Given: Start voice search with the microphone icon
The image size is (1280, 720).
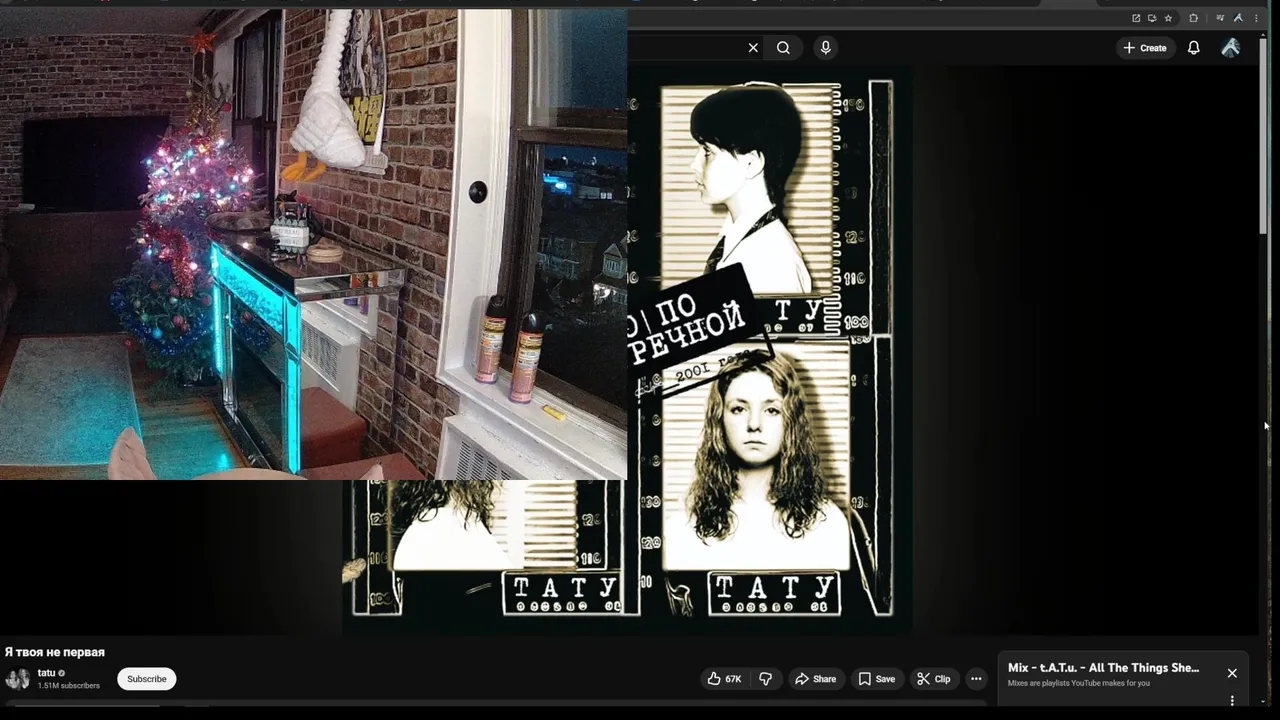Looking at the screenshot, I should [825, 47].
